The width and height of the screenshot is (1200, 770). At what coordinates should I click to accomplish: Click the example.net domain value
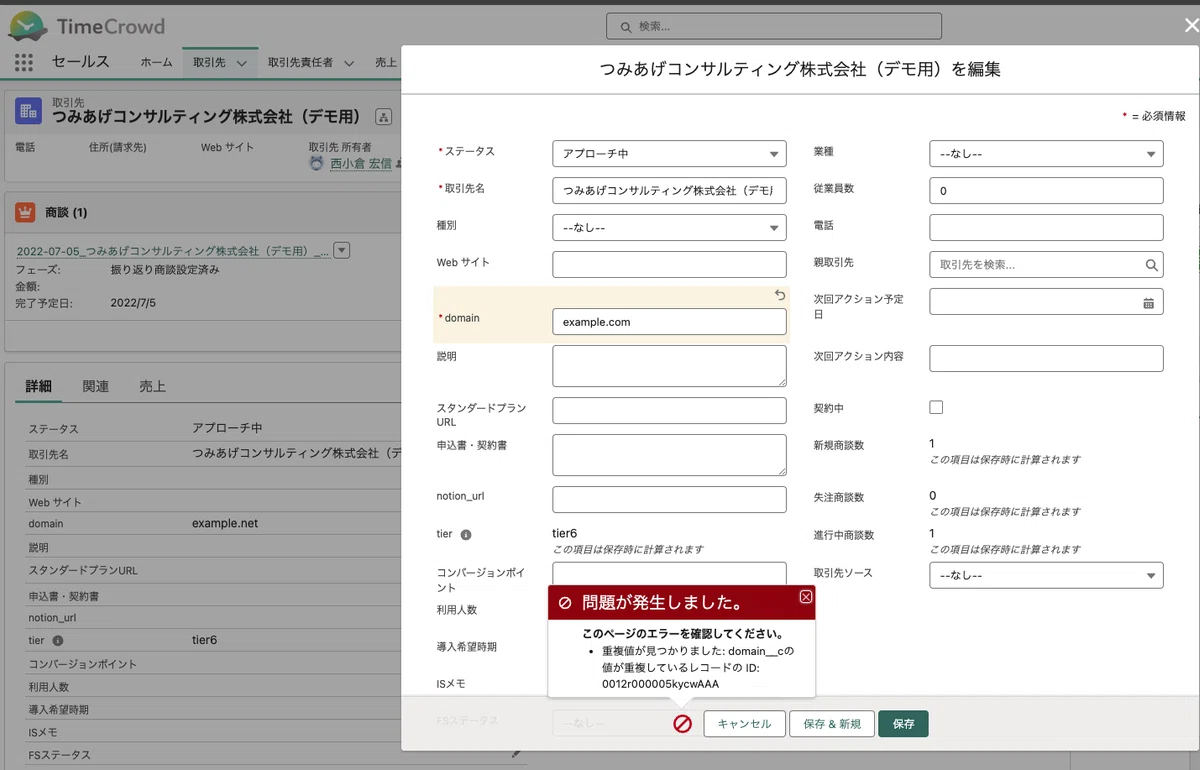coord(225,523)
